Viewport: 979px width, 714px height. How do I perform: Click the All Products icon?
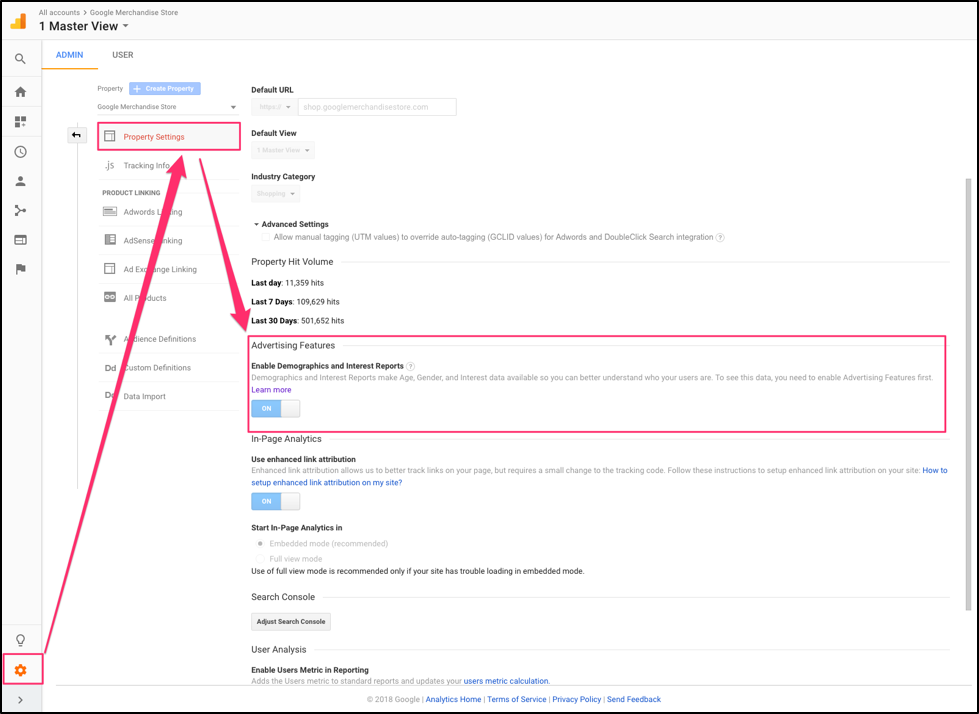click(x=110, y=297)
